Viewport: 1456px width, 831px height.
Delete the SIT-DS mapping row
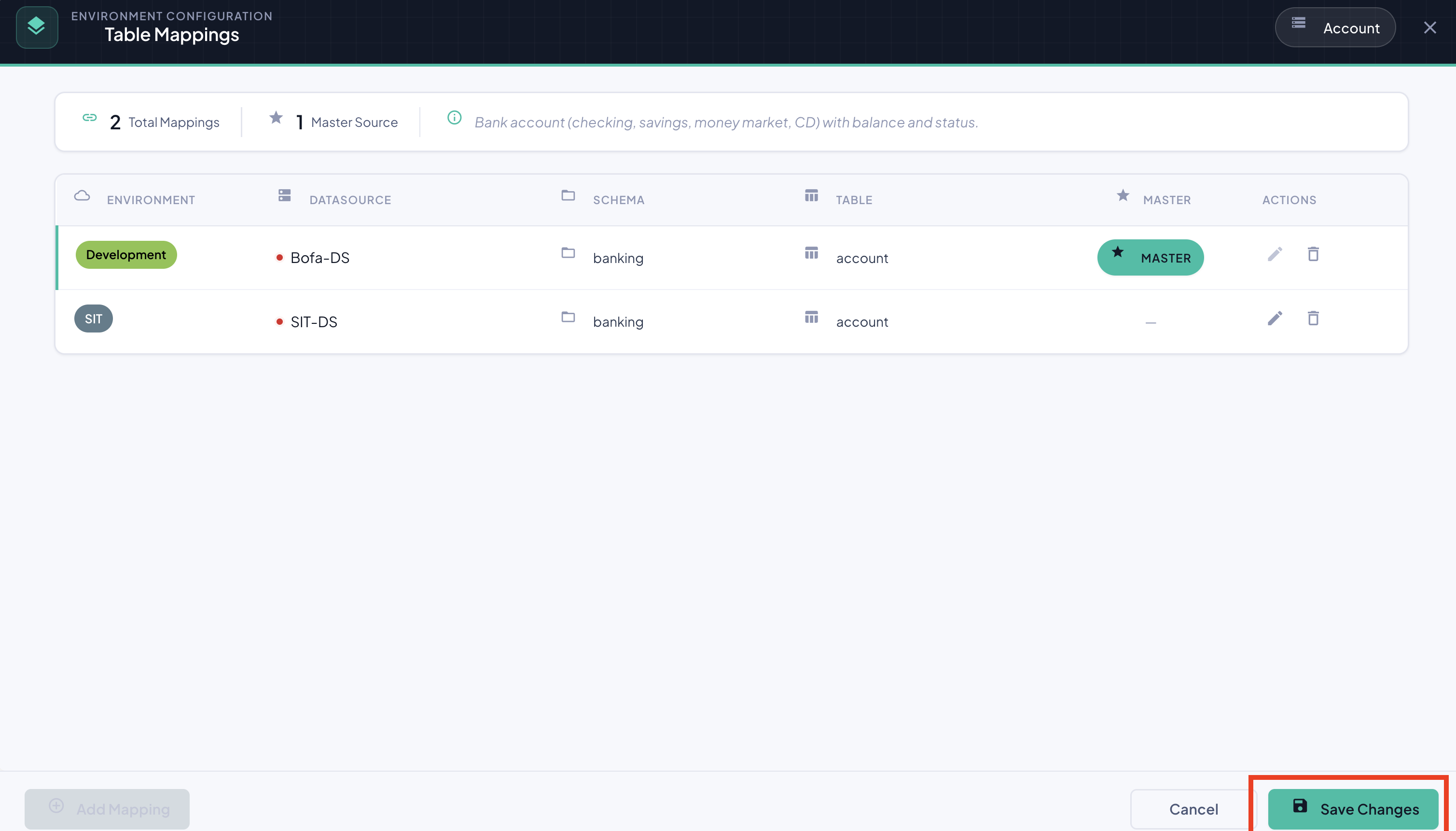pyautogui.click(x=1313, y=319)
